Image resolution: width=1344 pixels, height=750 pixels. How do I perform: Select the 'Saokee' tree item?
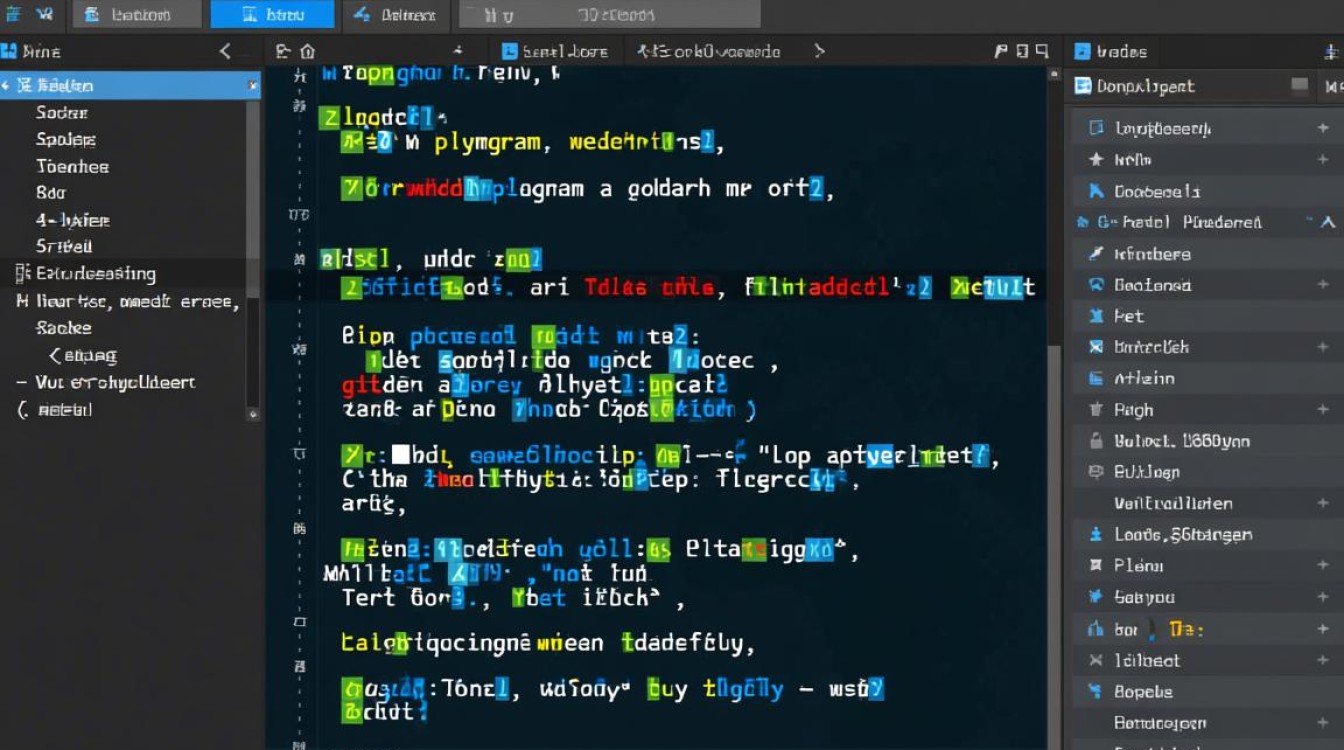pyautogui.click(x=63, y=327)
